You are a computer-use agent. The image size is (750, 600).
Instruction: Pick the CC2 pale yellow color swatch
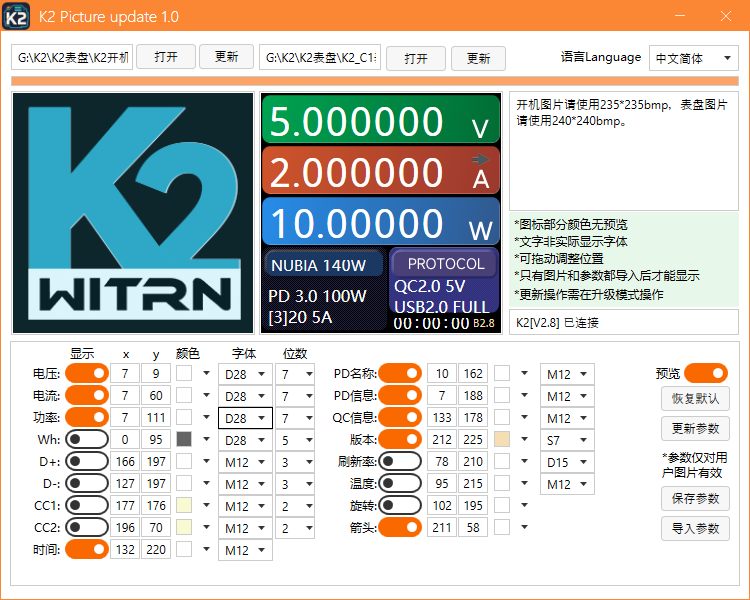point(184,527)
